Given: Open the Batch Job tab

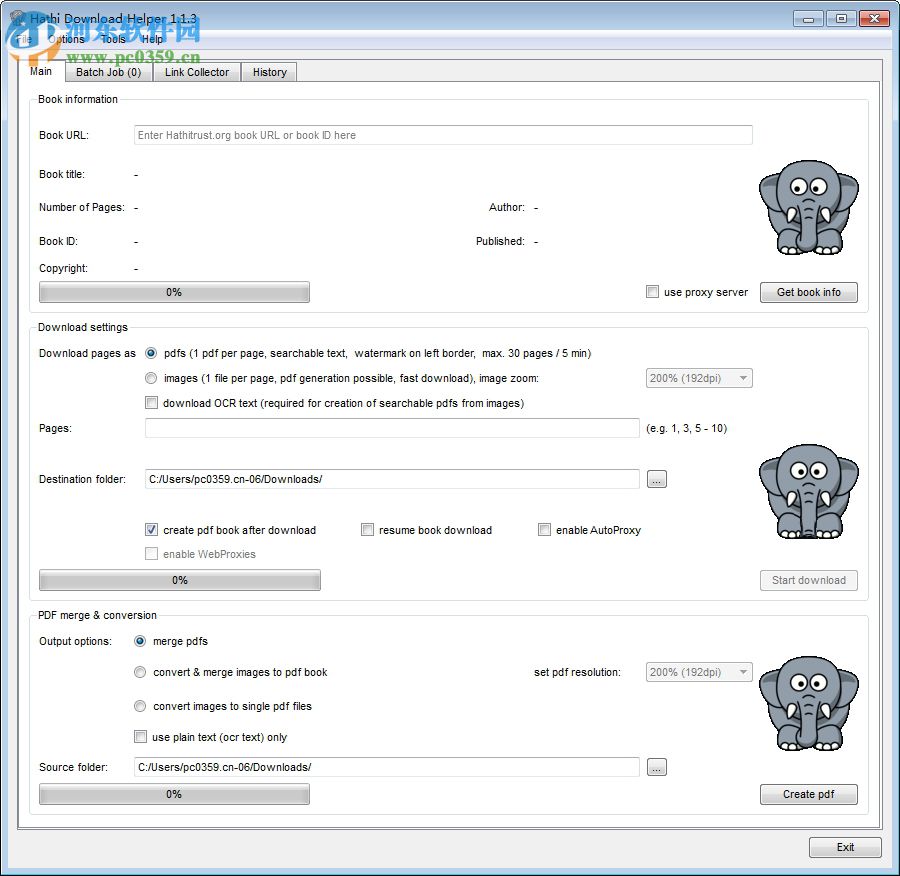Looking at the screenshot, I should pyautogui.click(x=109, y=72).
